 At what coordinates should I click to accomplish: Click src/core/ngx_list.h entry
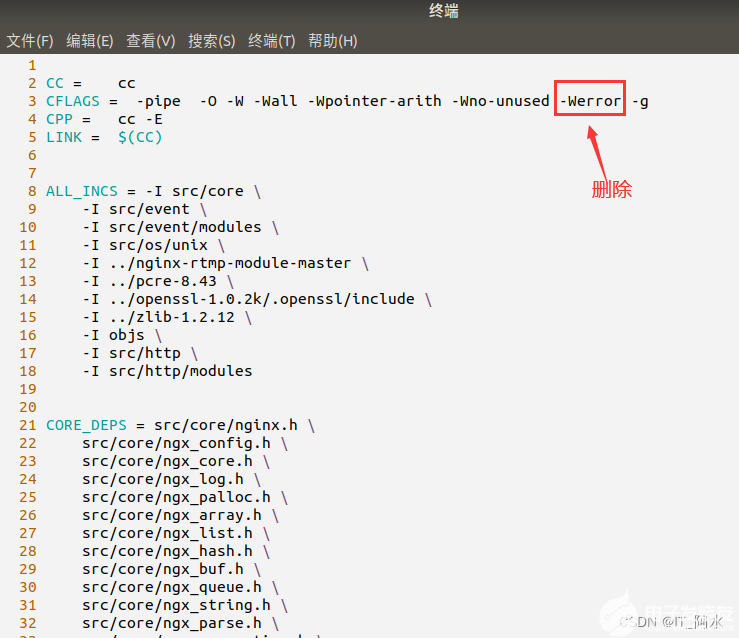pyautogui.click(x=167, y=533)
